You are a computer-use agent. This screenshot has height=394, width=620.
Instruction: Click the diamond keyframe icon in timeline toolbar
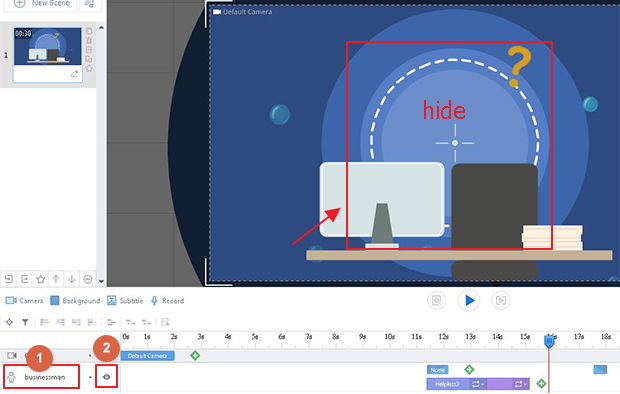coord(9,322)
